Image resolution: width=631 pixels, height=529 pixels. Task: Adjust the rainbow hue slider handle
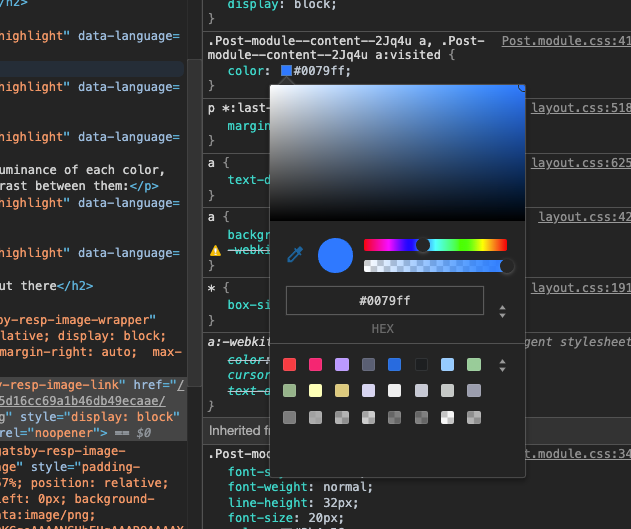tap(423, 245)
